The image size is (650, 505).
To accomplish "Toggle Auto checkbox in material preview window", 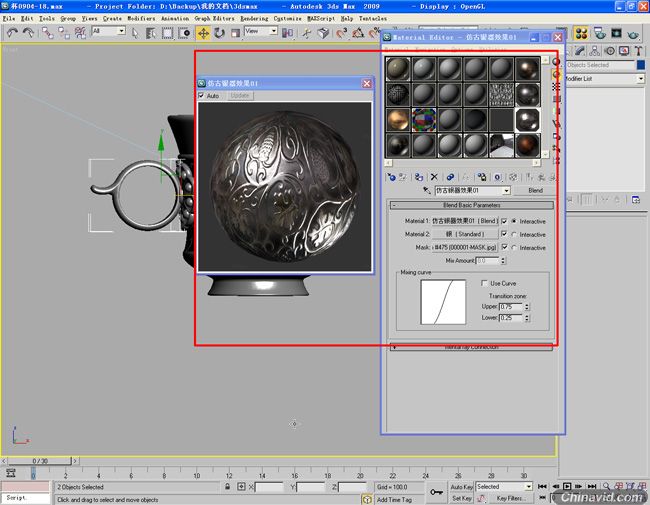I will coord(201,96).
